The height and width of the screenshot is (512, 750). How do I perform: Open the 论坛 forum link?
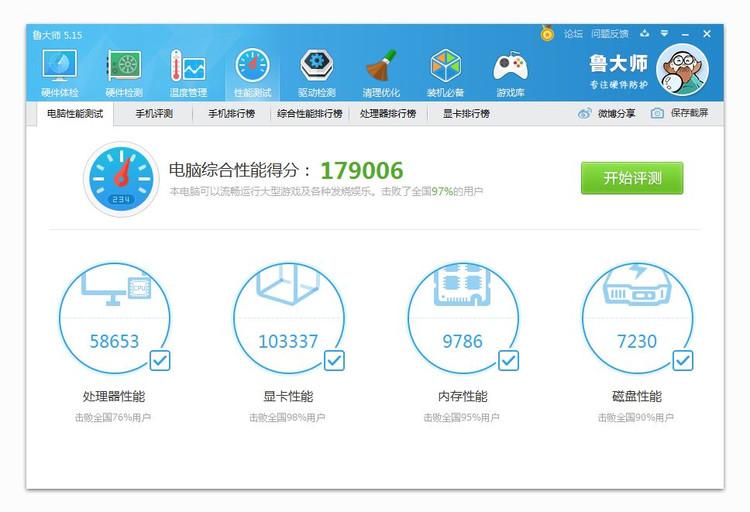[573, 33]
